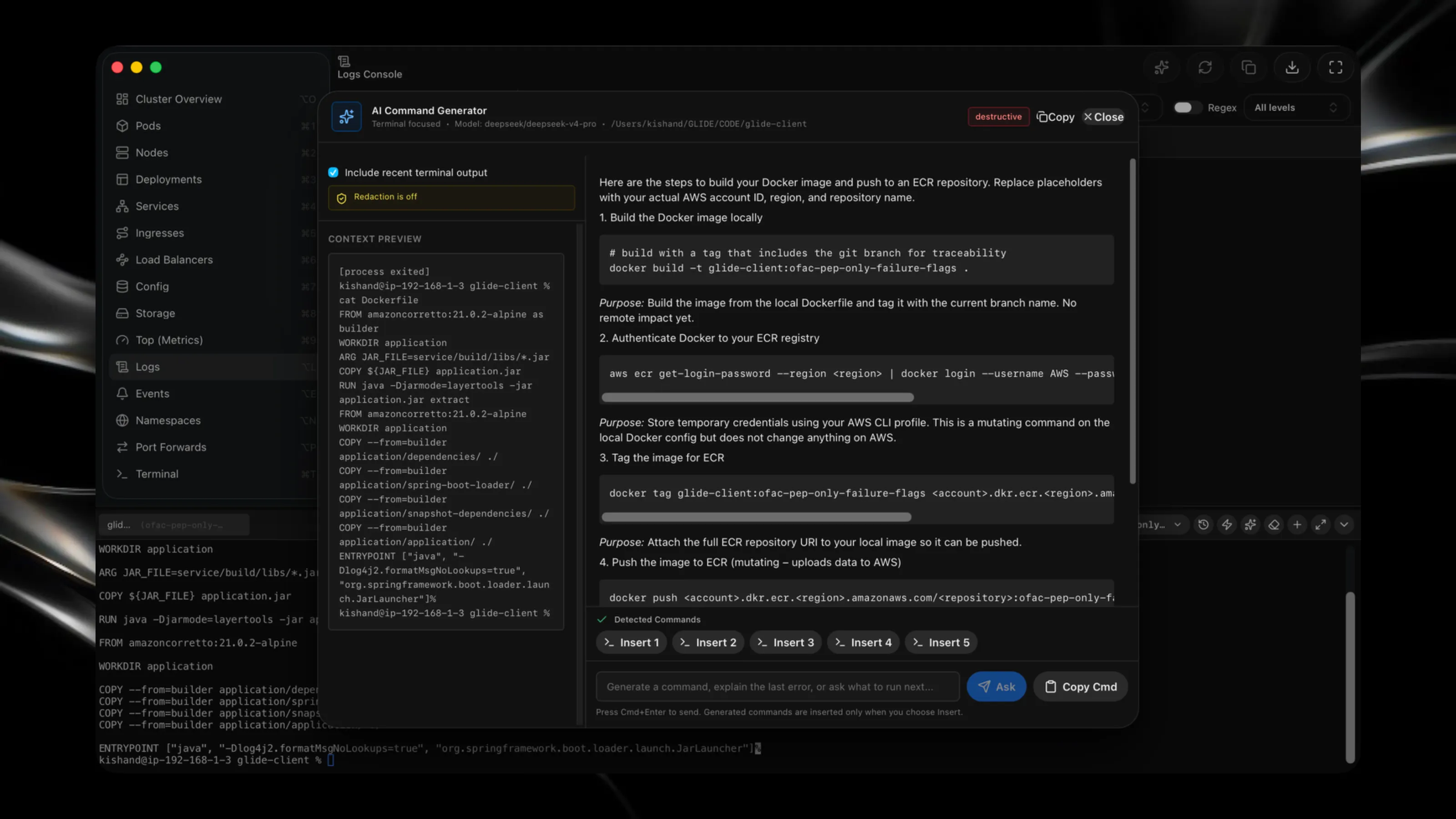Click the Namespaces globe icon
Screen dimensions: 1456x819
(122, 420)
